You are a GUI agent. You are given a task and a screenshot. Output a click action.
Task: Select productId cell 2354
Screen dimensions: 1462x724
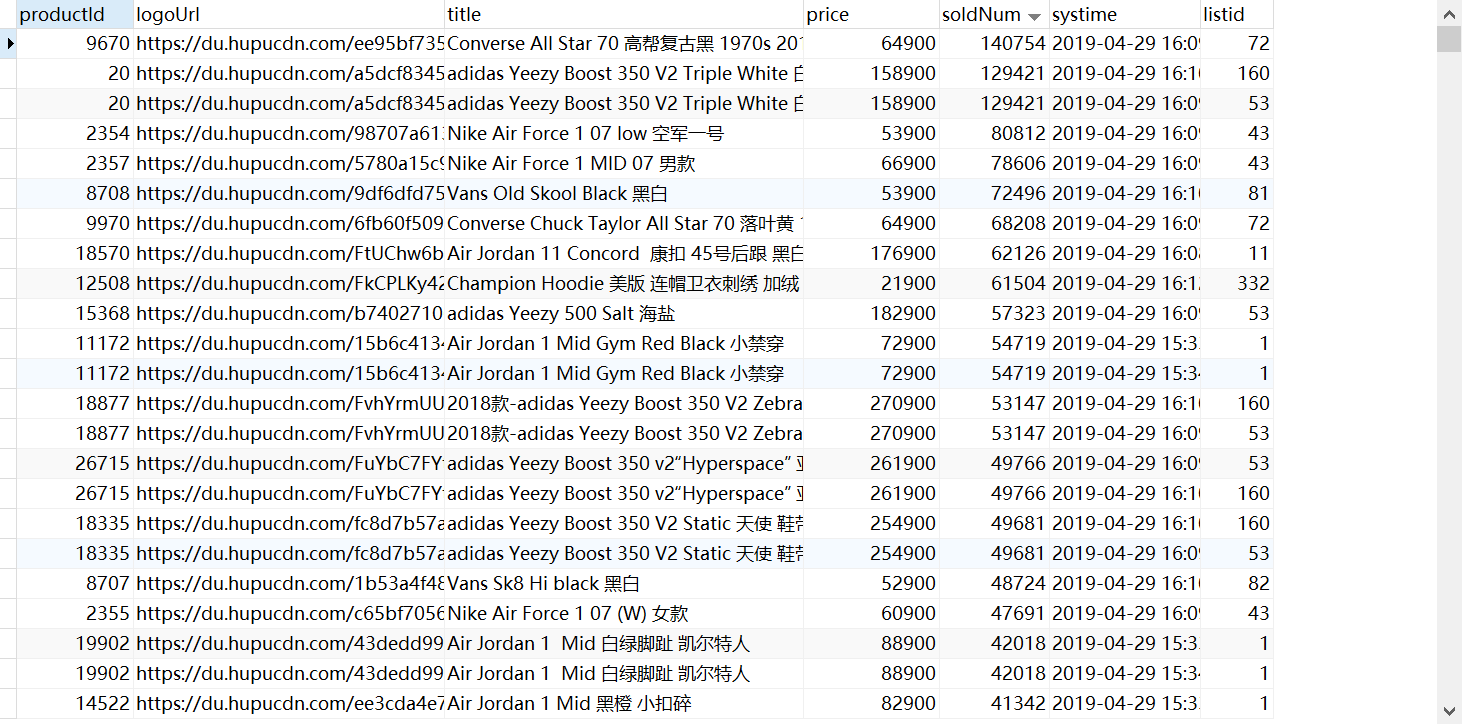tap(75, 134)
